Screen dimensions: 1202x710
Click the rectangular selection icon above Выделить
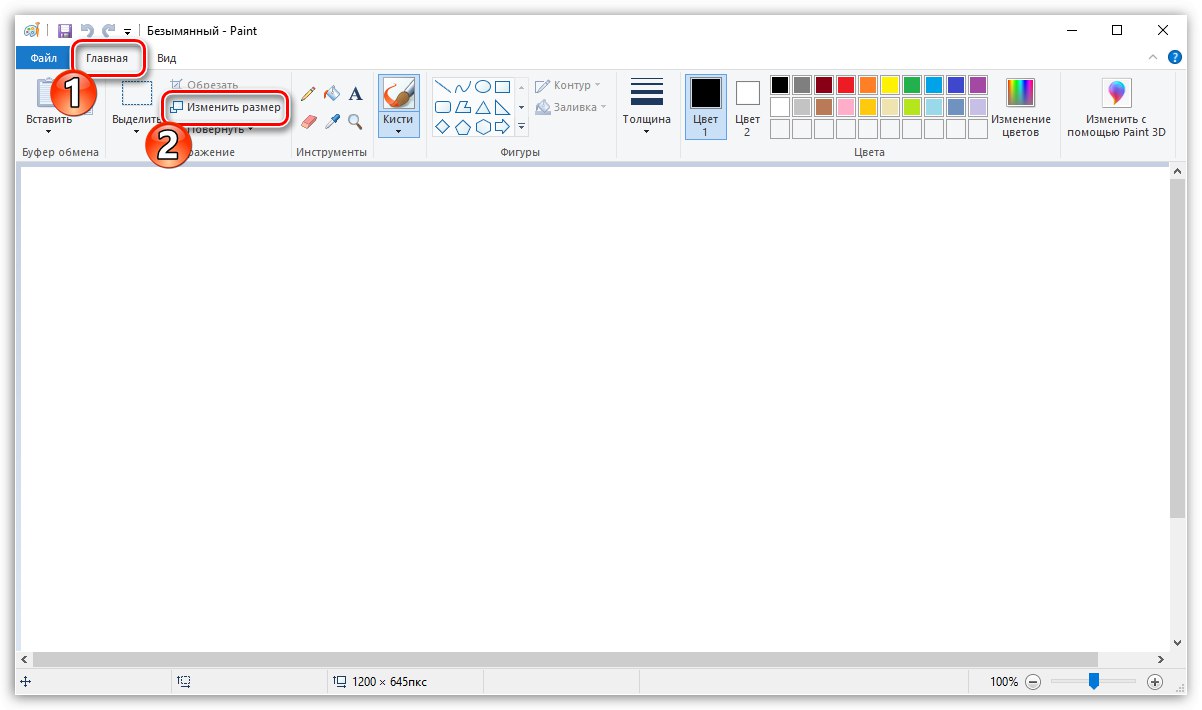click(137, 94)
